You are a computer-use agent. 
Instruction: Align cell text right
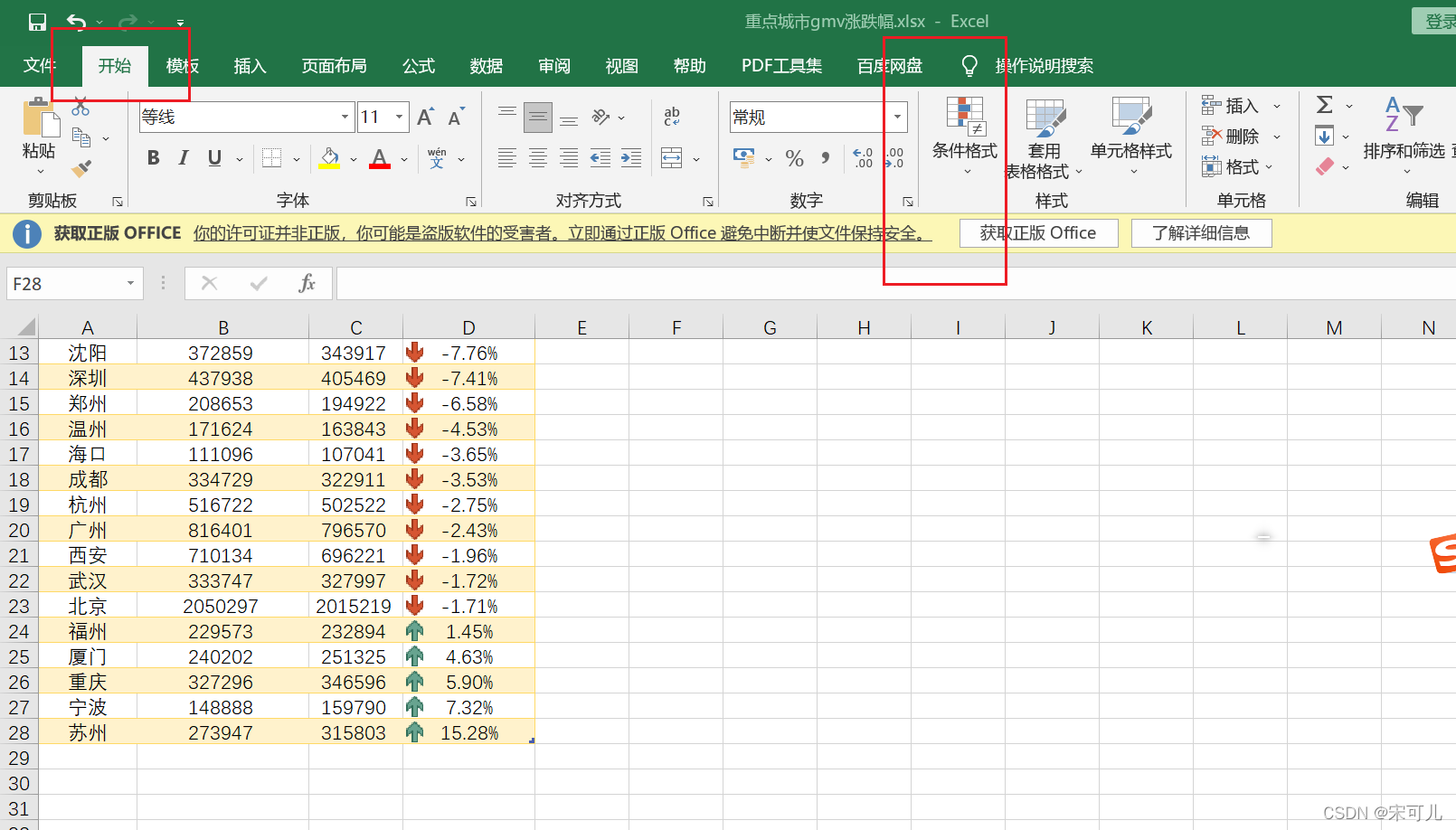(569, 158)
